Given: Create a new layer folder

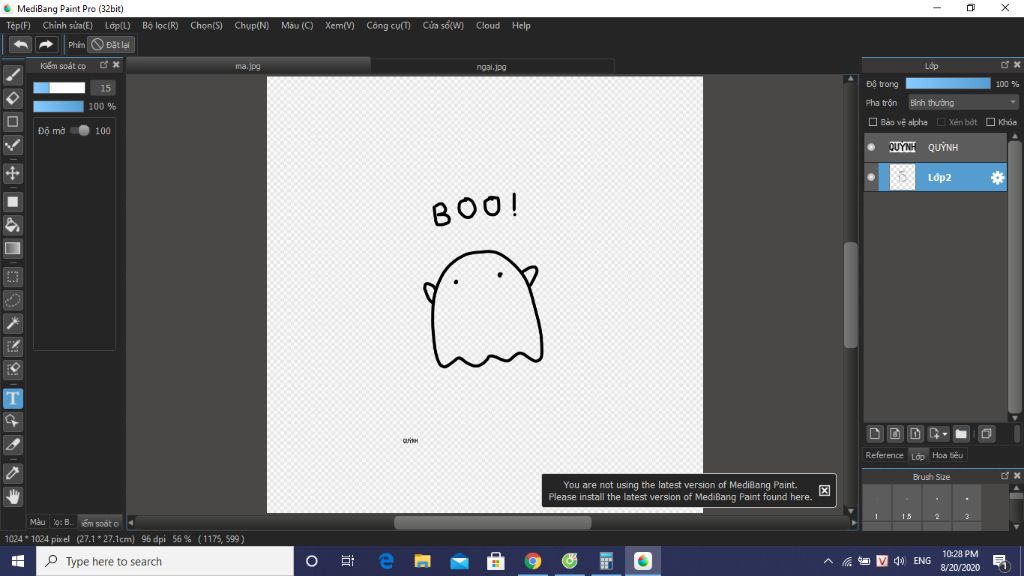Looking at the screenshot, I should [961, 434].
